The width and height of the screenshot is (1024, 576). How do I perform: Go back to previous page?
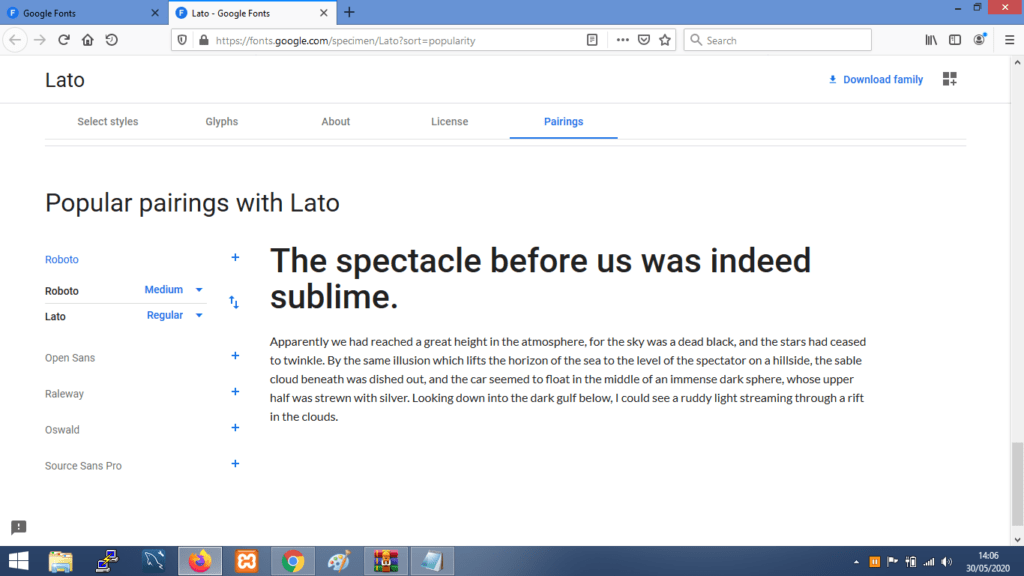(x=15, y=40)
